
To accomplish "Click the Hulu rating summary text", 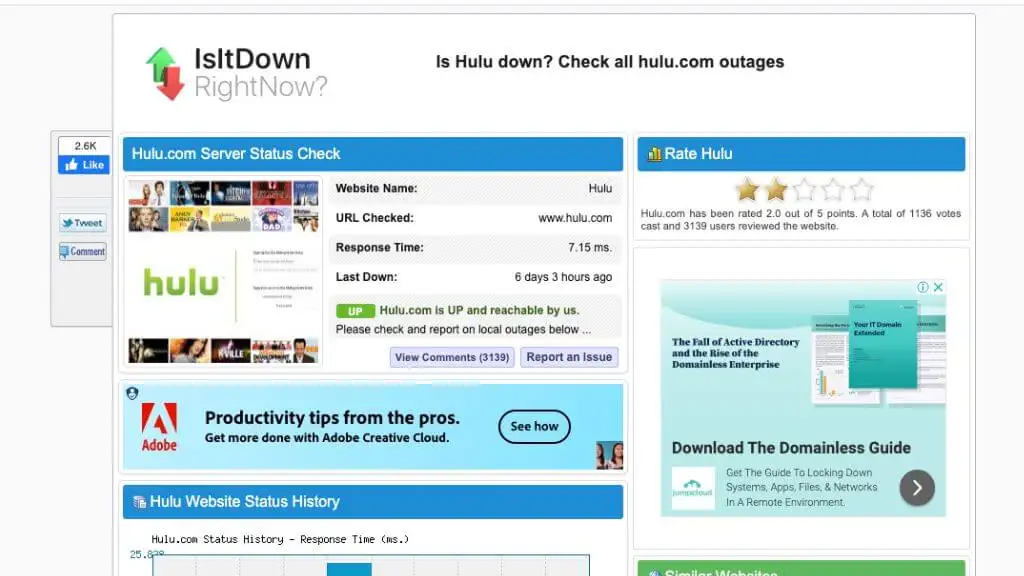I will tap(801, 219).
